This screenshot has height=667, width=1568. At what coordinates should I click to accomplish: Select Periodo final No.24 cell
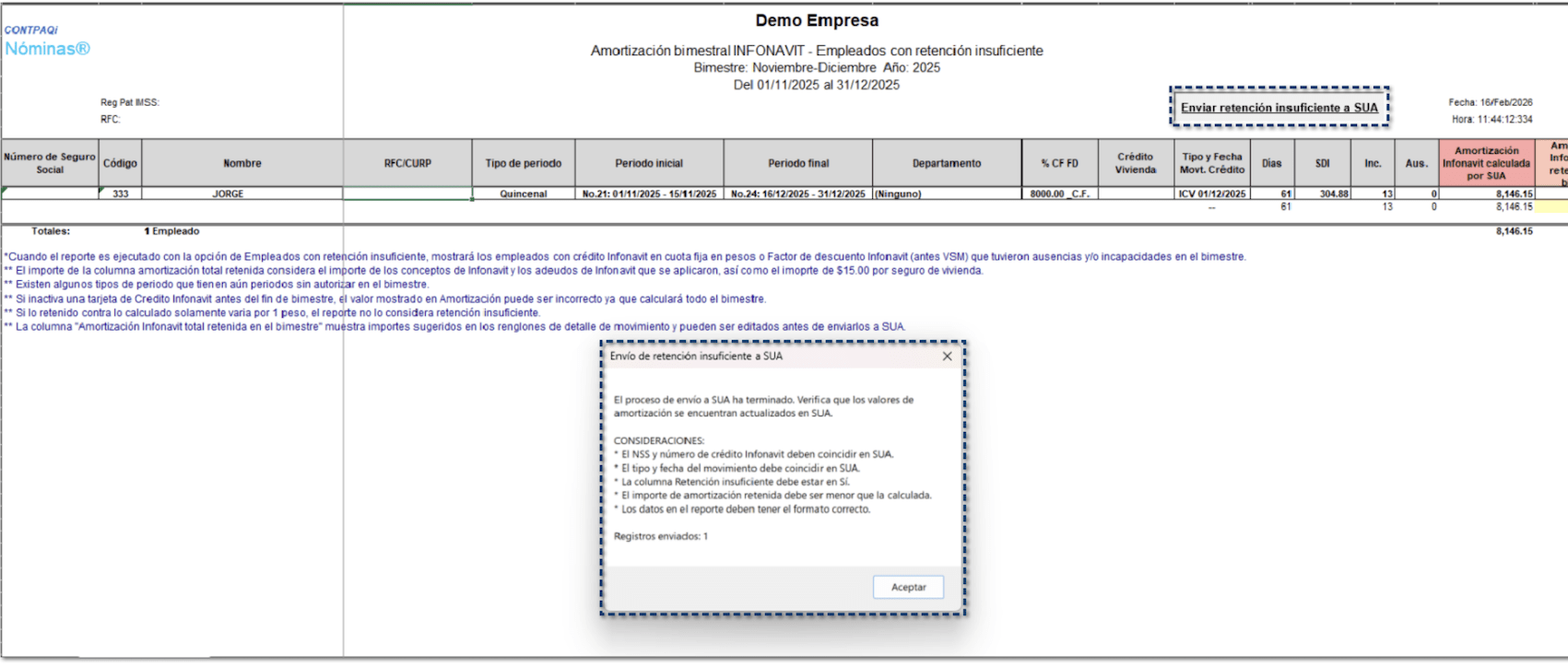797,194
